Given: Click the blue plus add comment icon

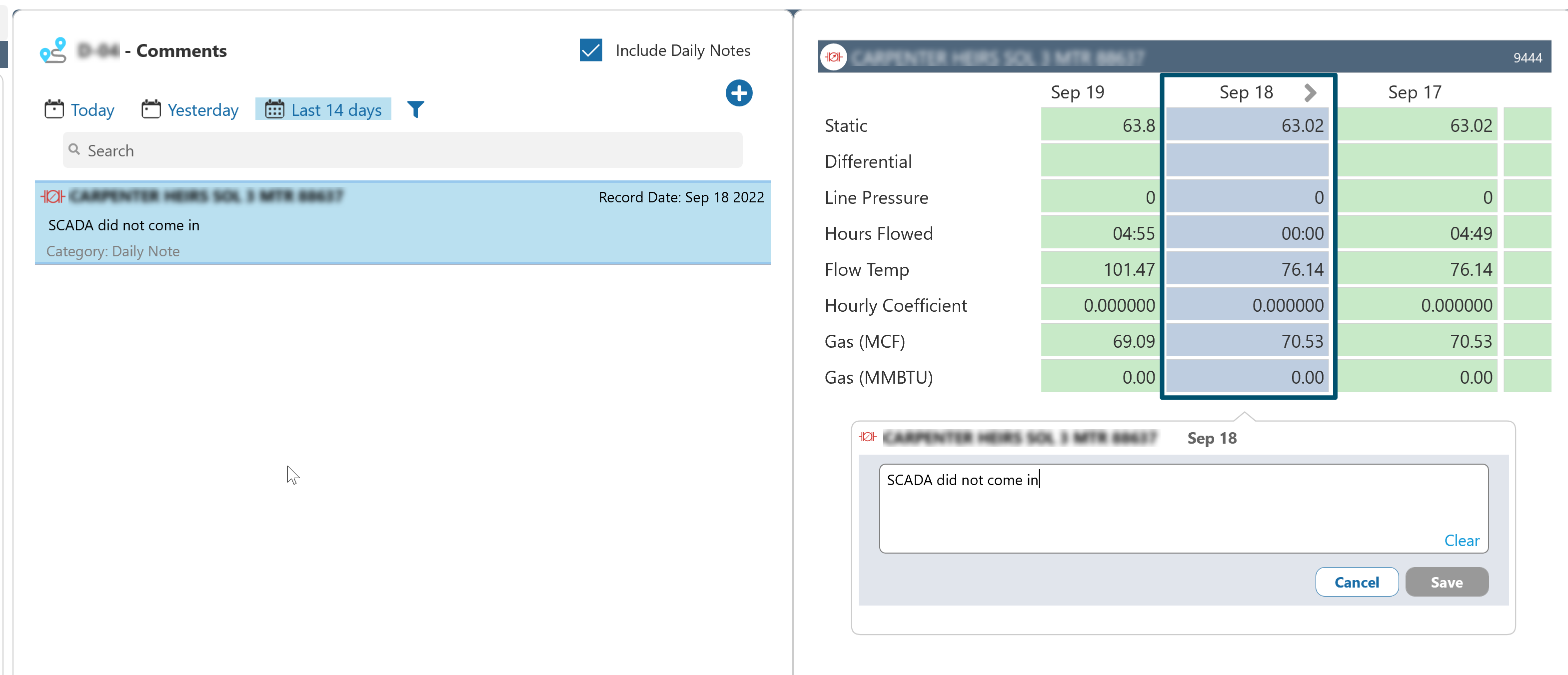Looking at the screenshot, I should click(x=738, y=93).
